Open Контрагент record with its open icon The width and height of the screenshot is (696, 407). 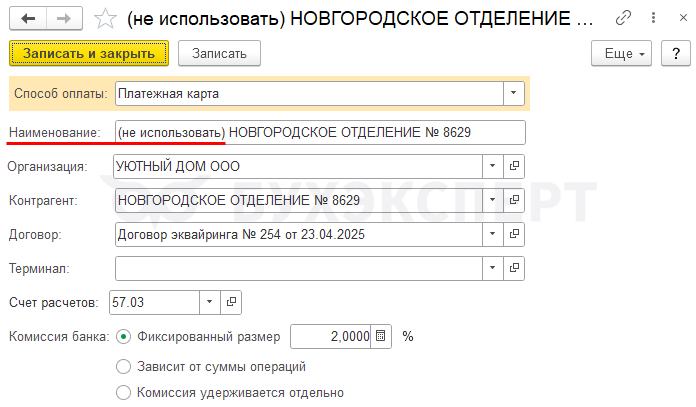(x=514, y=200)
